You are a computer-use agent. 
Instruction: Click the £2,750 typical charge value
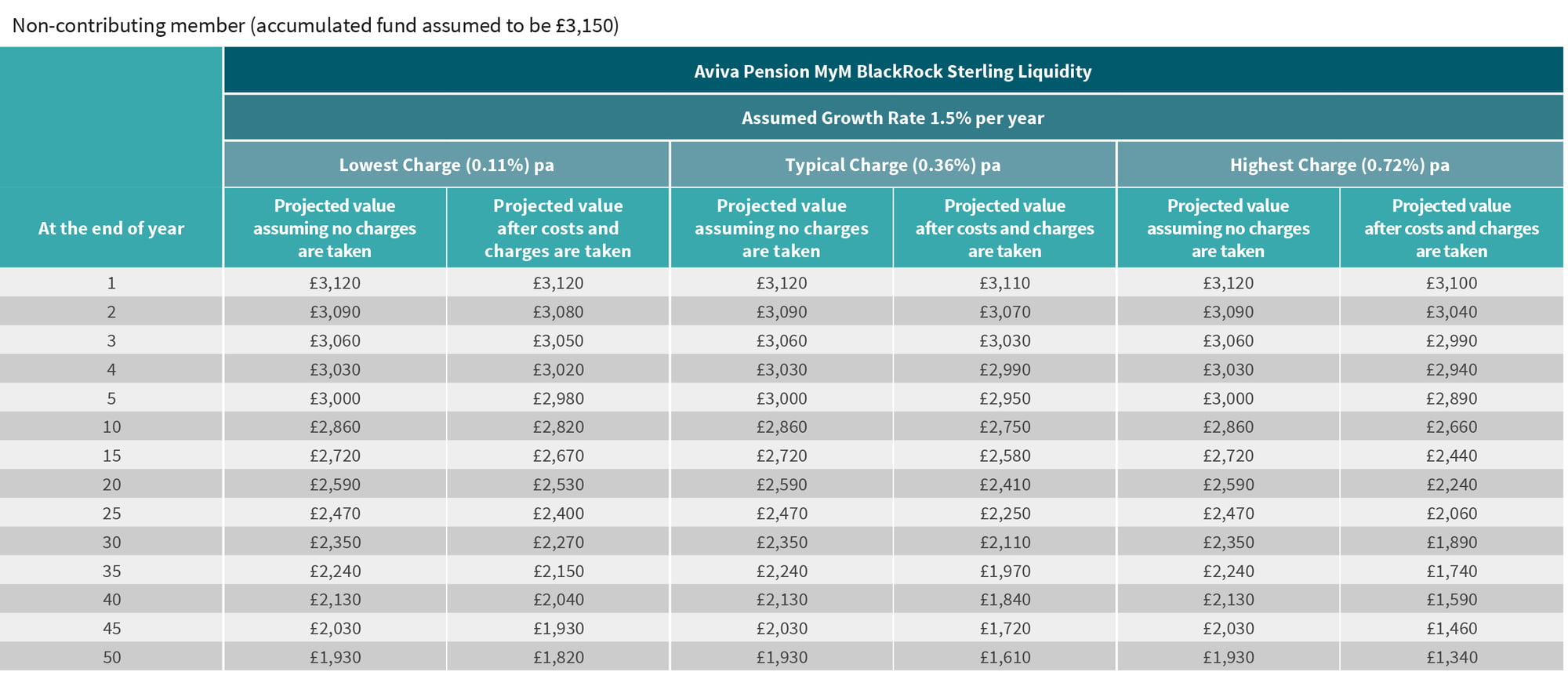[1004, 427]
